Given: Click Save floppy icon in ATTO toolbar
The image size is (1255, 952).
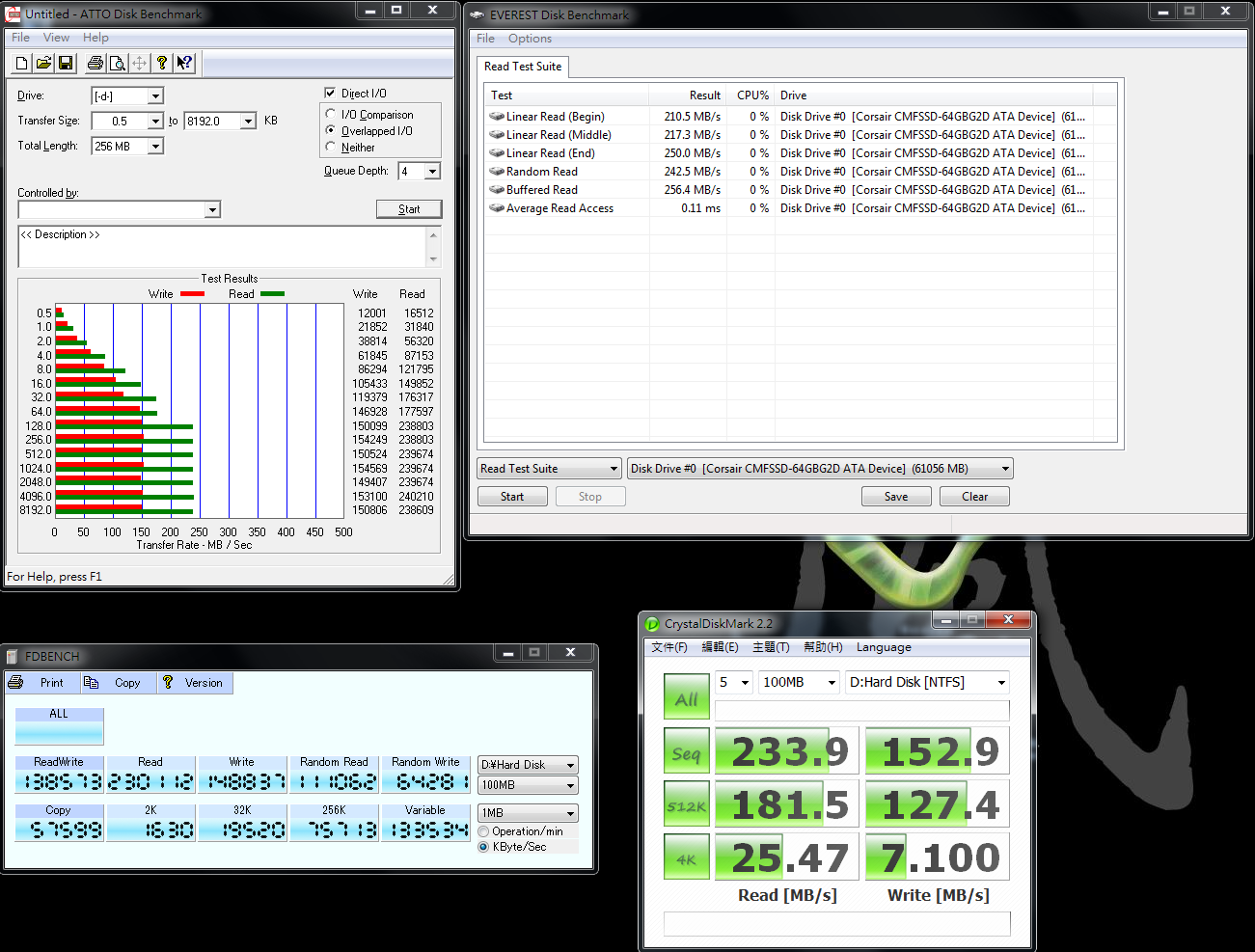Looking at the screenshot, I should tap(66, 64).
